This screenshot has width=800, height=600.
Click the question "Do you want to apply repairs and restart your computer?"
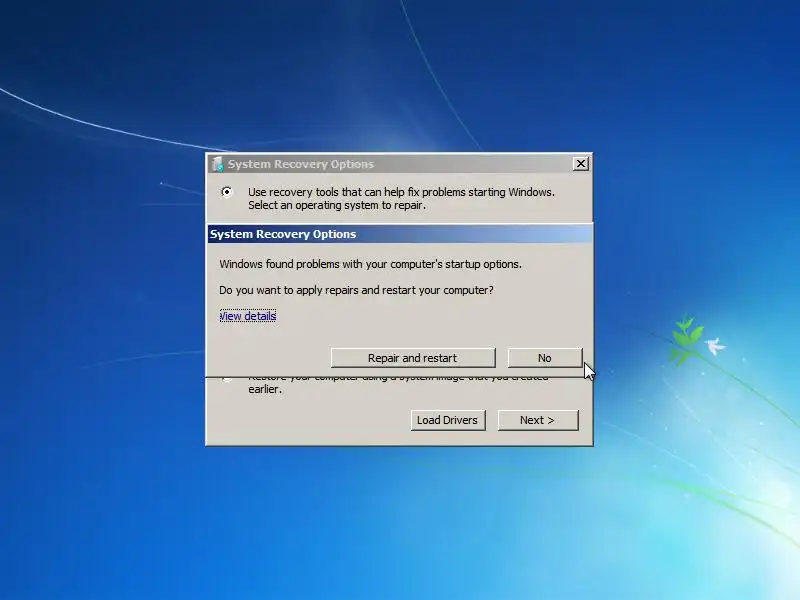point(356,290)
